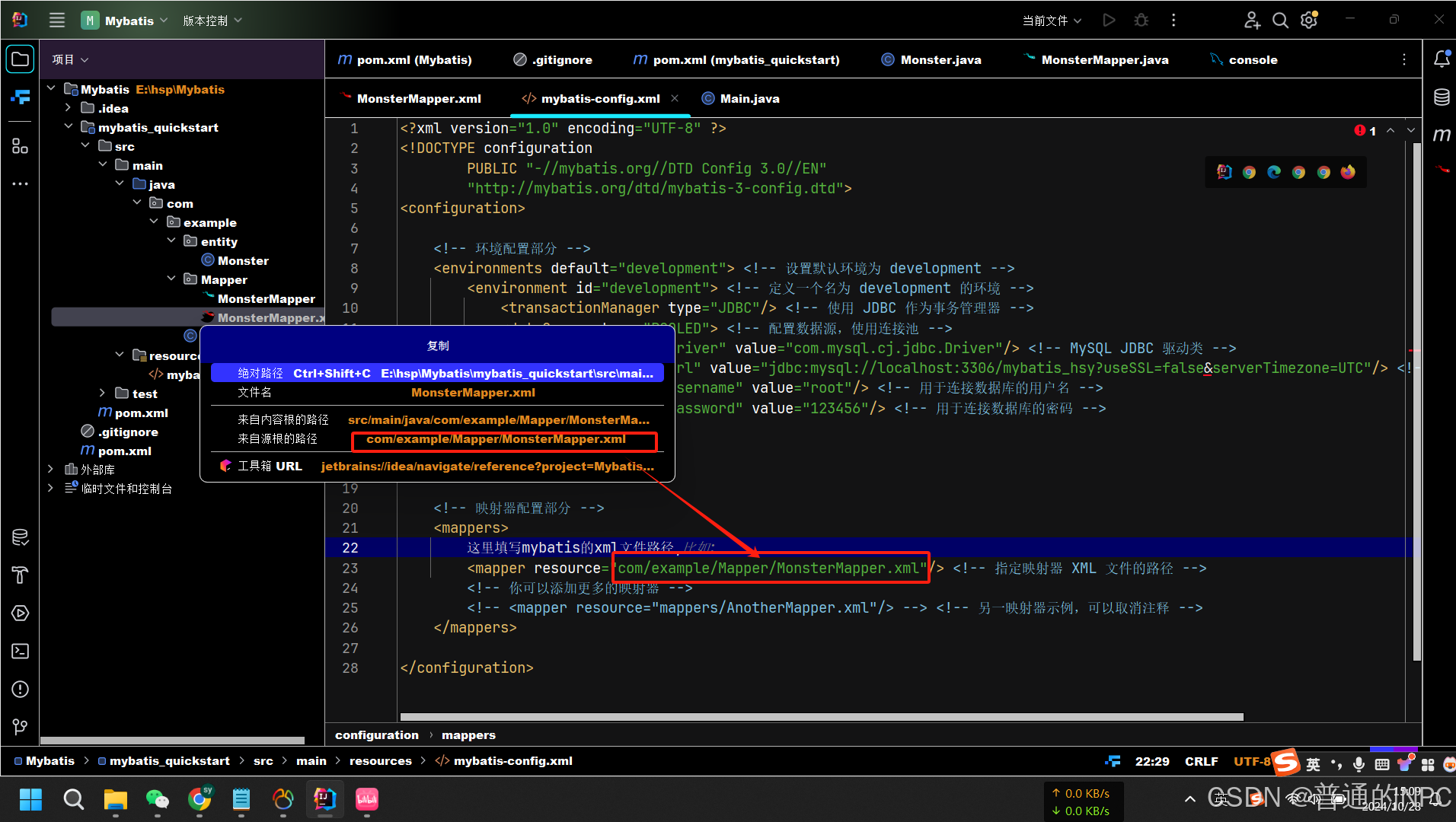1456x822 pixels.
Task: Open WeChat from taskbar
Action: (x=157, y=799)
